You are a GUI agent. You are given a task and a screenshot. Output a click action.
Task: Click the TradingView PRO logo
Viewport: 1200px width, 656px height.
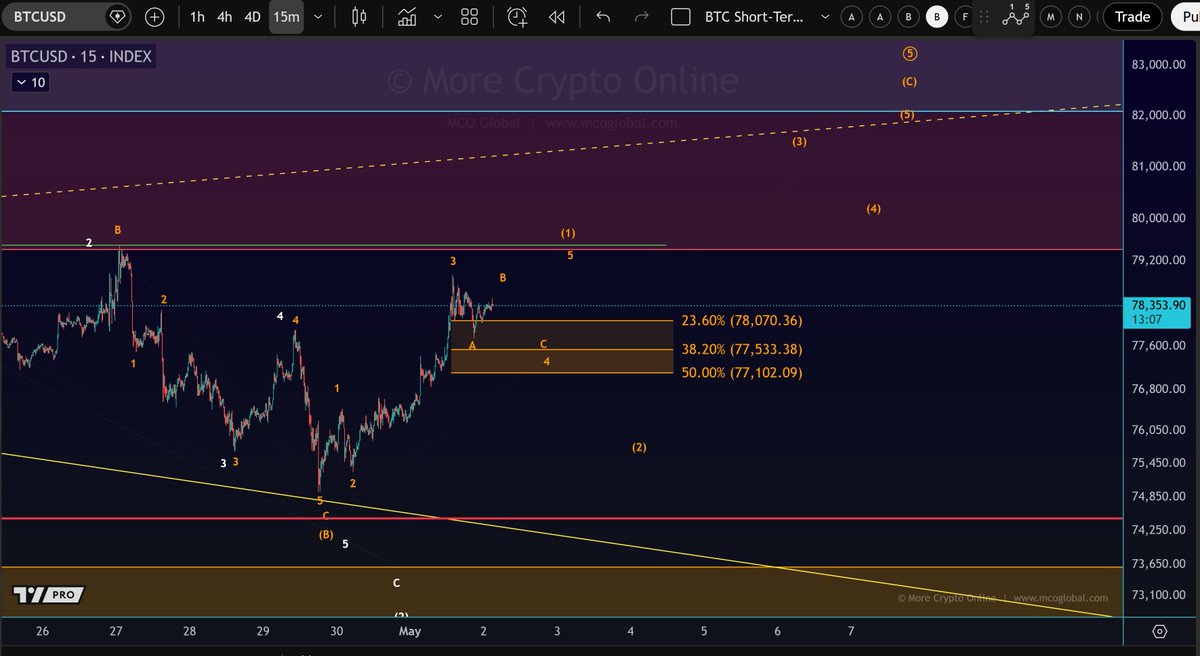pyautogui.click(x=50, y=595)
